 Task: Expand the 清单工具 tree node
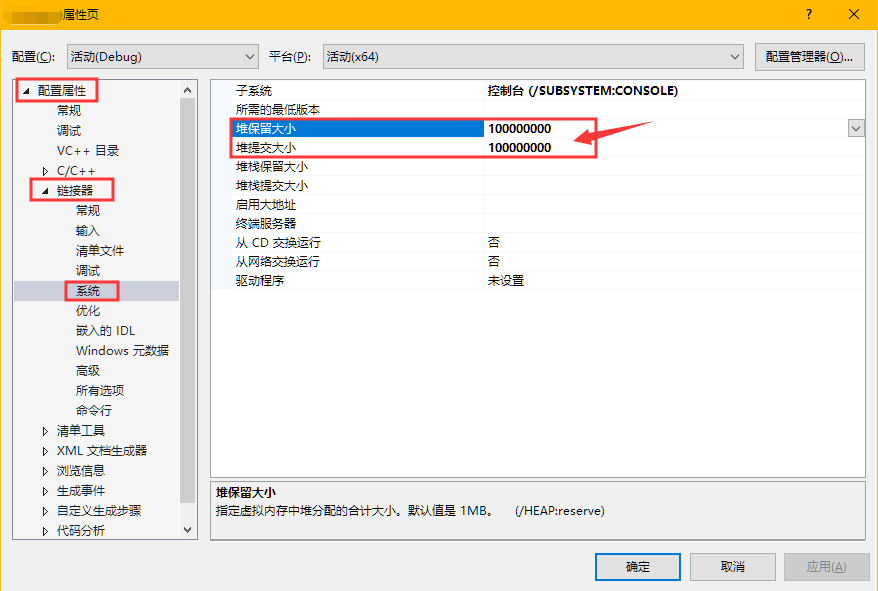(x=44, y=430)
